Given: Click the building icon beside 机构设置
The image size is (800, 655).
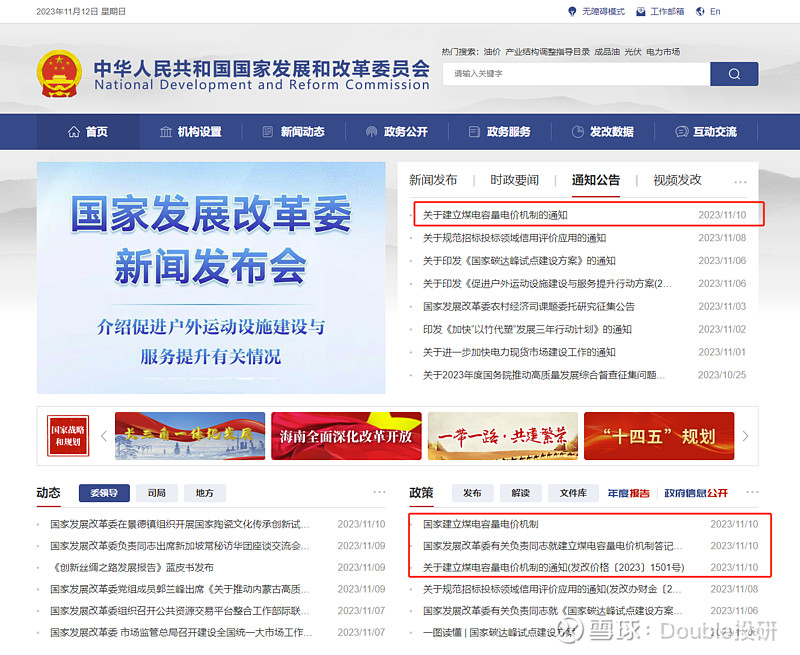Looking at the screenshot, I should pyautogui.click(x=166, y=132).
